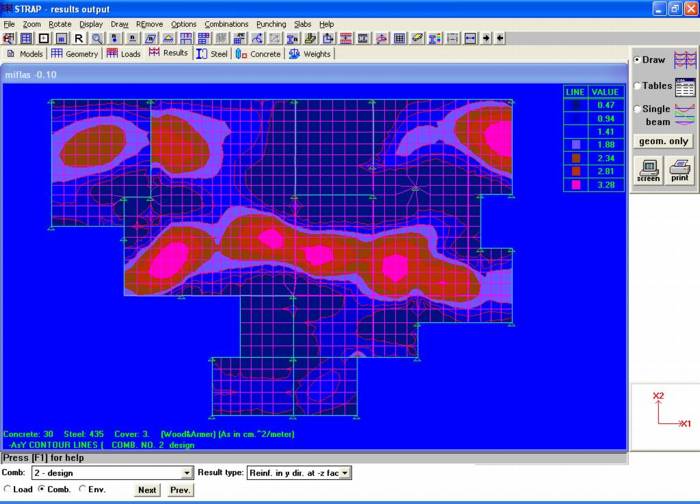The height and width of the screenshot is (504, 700).
Task: Select the Single beam option
Action: (x=638, y=109)
